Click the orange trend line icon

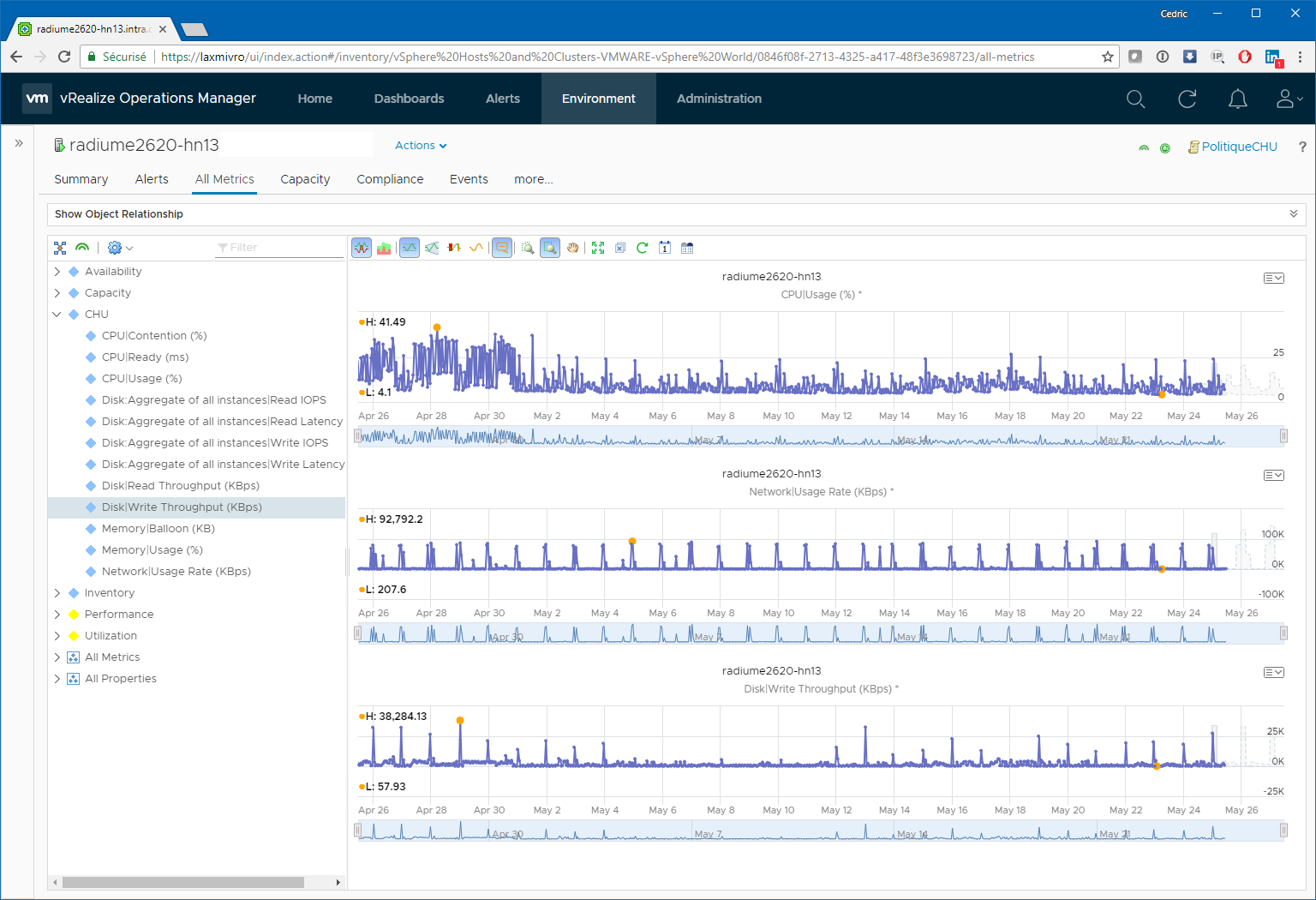[476, 248]
